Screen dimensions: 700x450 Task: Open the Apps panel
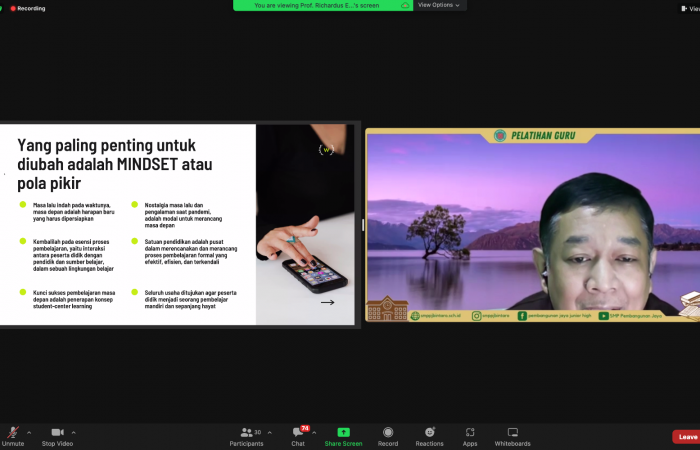470,436
